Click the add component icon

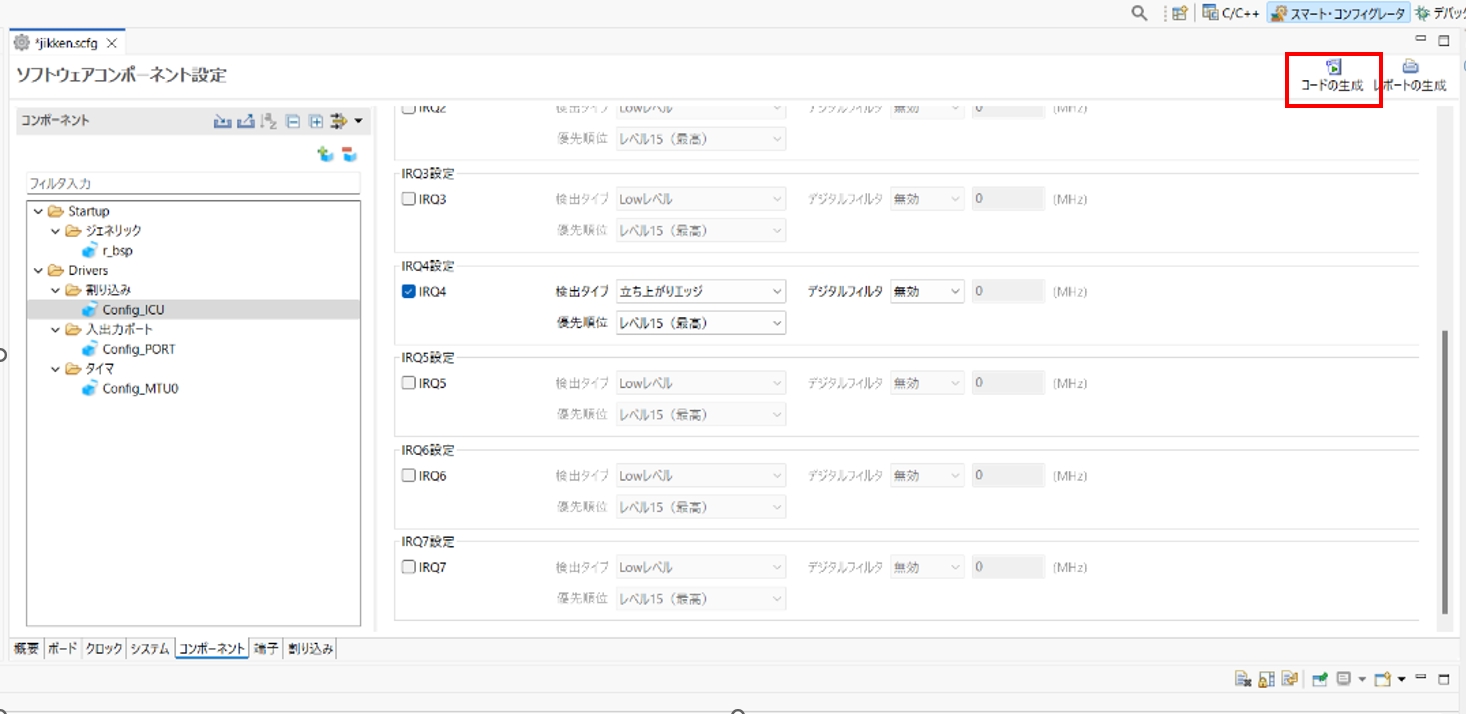(x=325, y=154)
